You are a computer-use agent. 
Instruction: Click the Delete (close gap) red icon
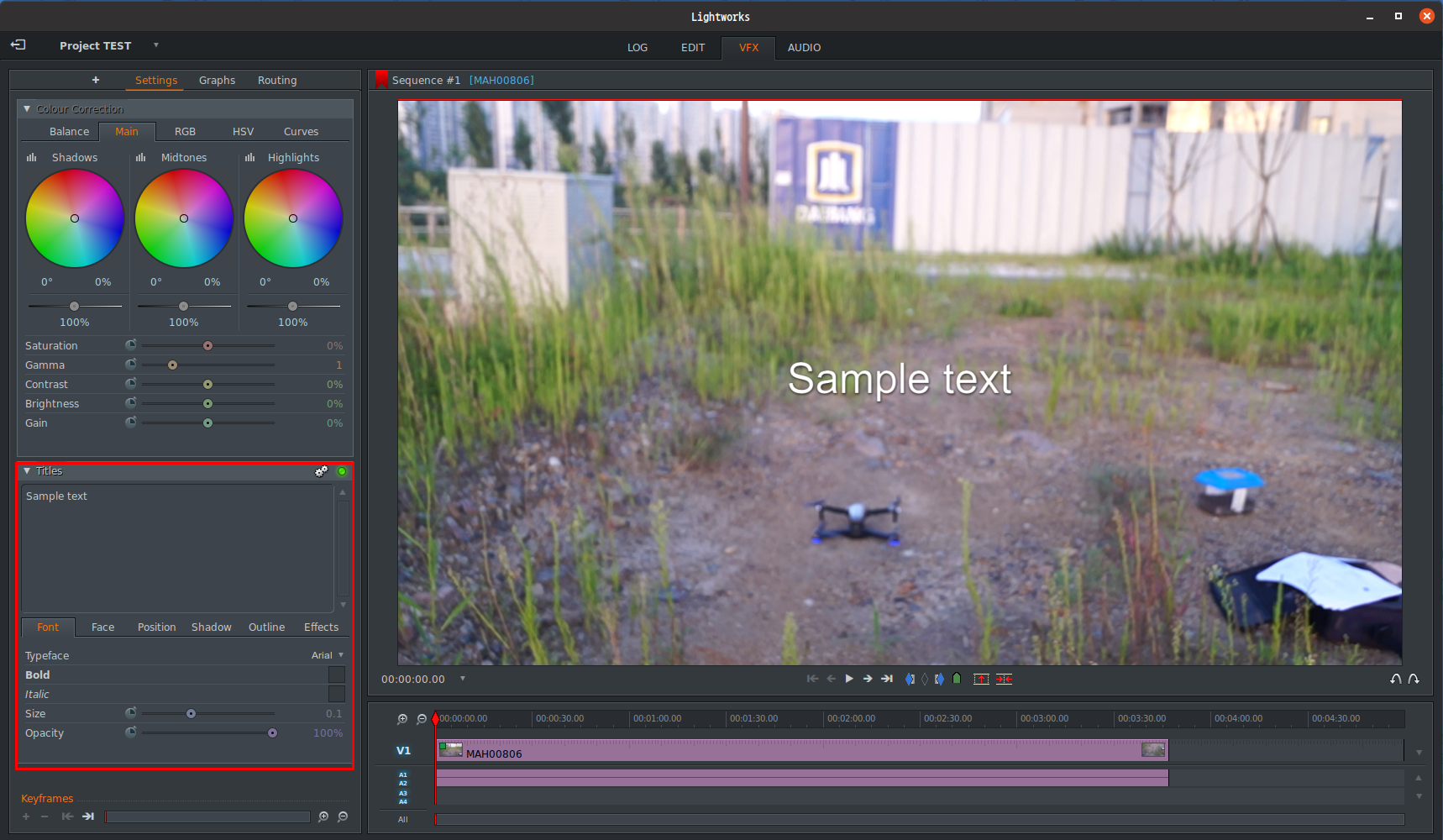point(1005,679)
